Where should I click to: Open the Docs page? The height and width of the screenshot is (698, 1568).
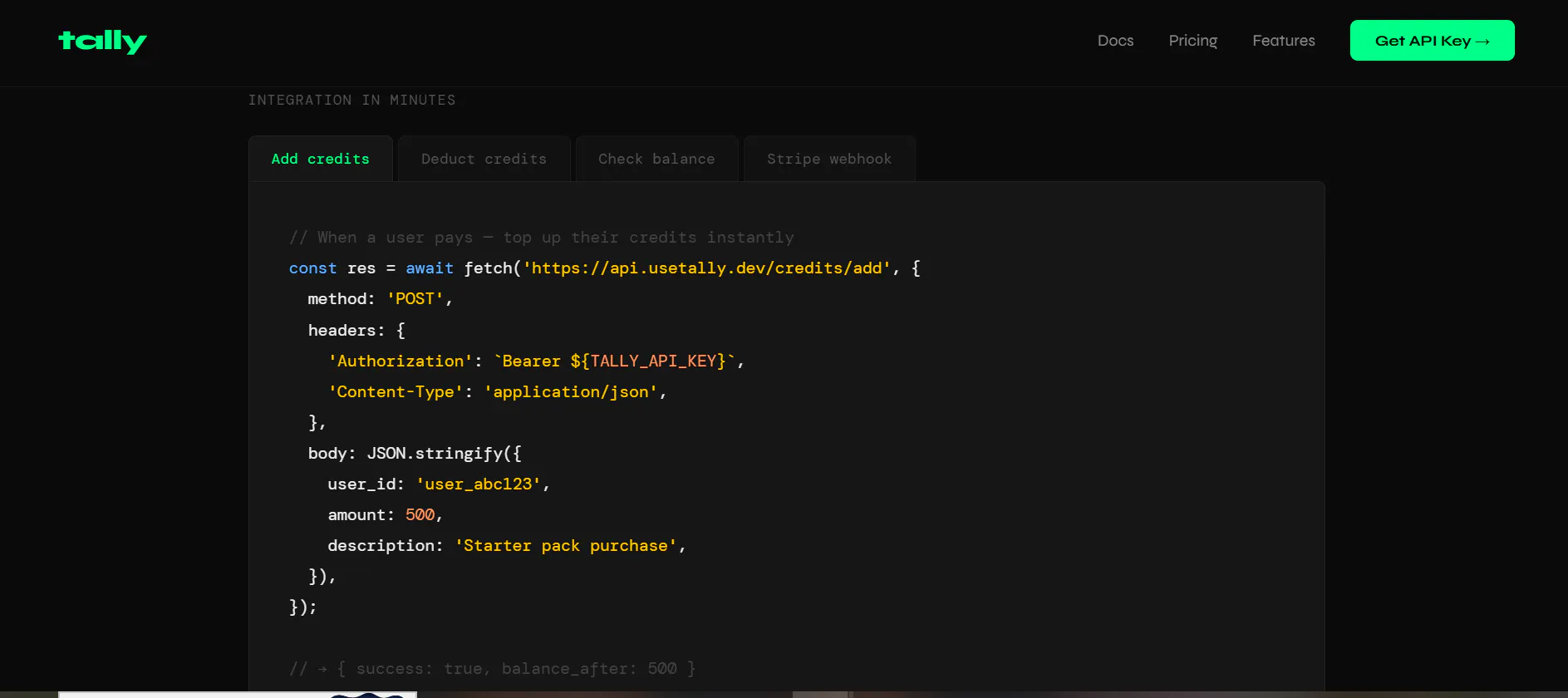coord(1115,41)
